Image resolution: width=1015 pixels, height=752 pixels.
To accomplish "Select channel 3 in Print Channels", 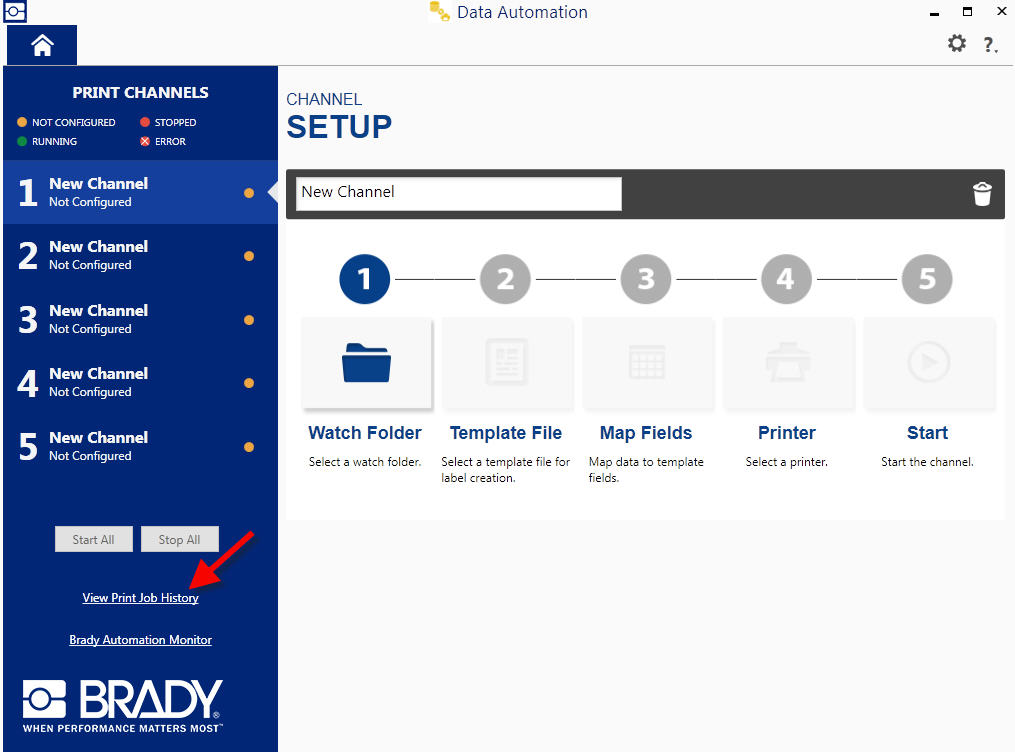I will (x=140, y=319).
